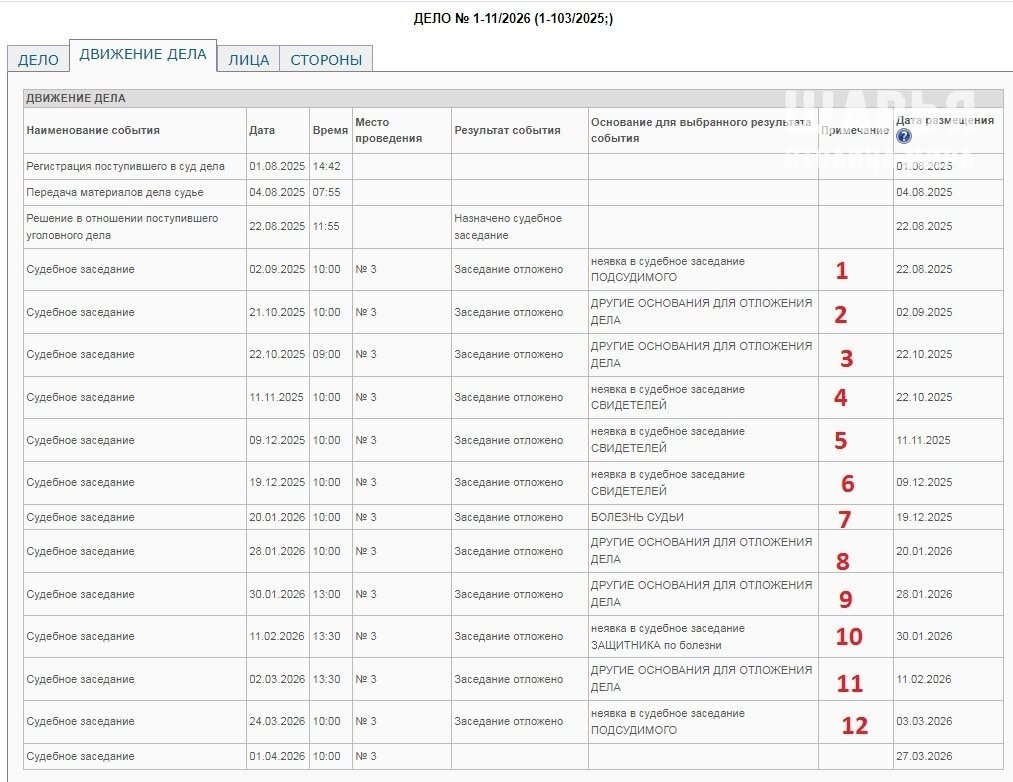Open the ДЕЛО tab
Screen dimensions: 1013x782
click(38, 59)
